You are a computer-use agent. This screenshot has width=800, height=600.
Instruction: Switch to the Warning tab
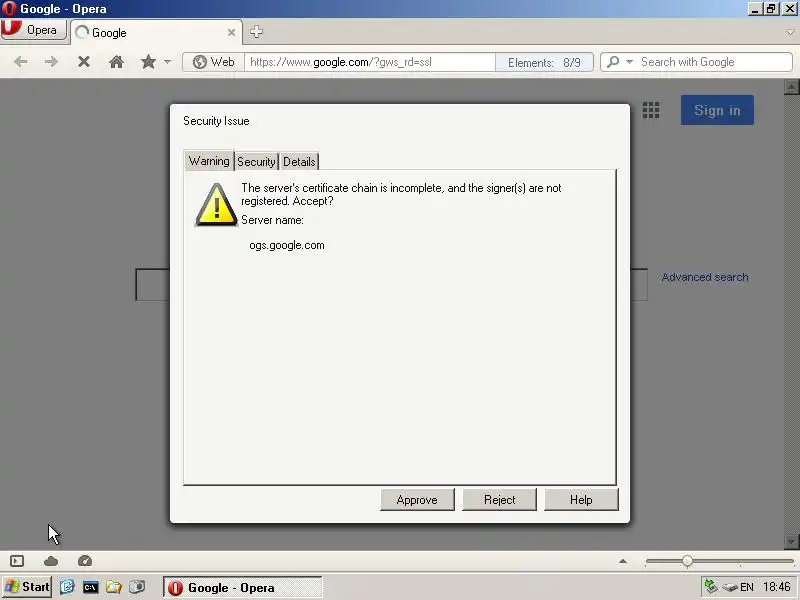(209, 161)
